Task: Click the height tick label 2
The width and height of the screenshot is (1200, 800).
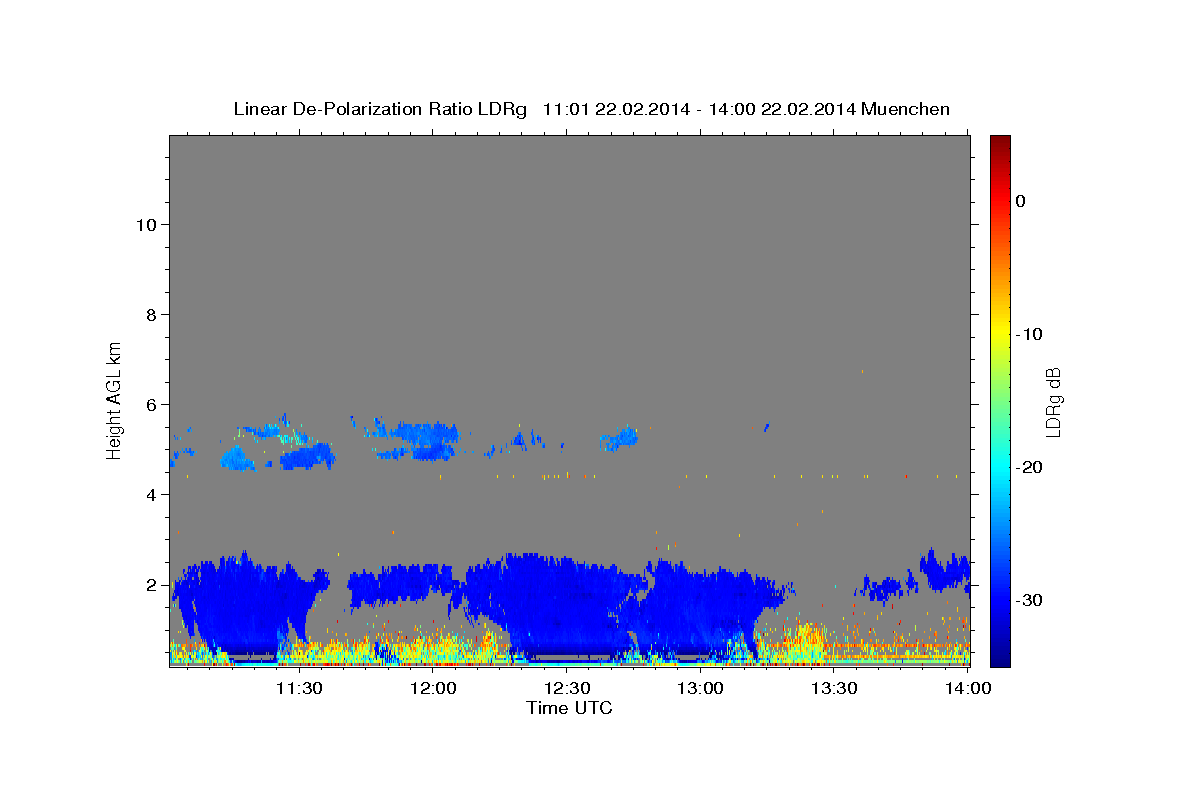Action: click(150, 584)
